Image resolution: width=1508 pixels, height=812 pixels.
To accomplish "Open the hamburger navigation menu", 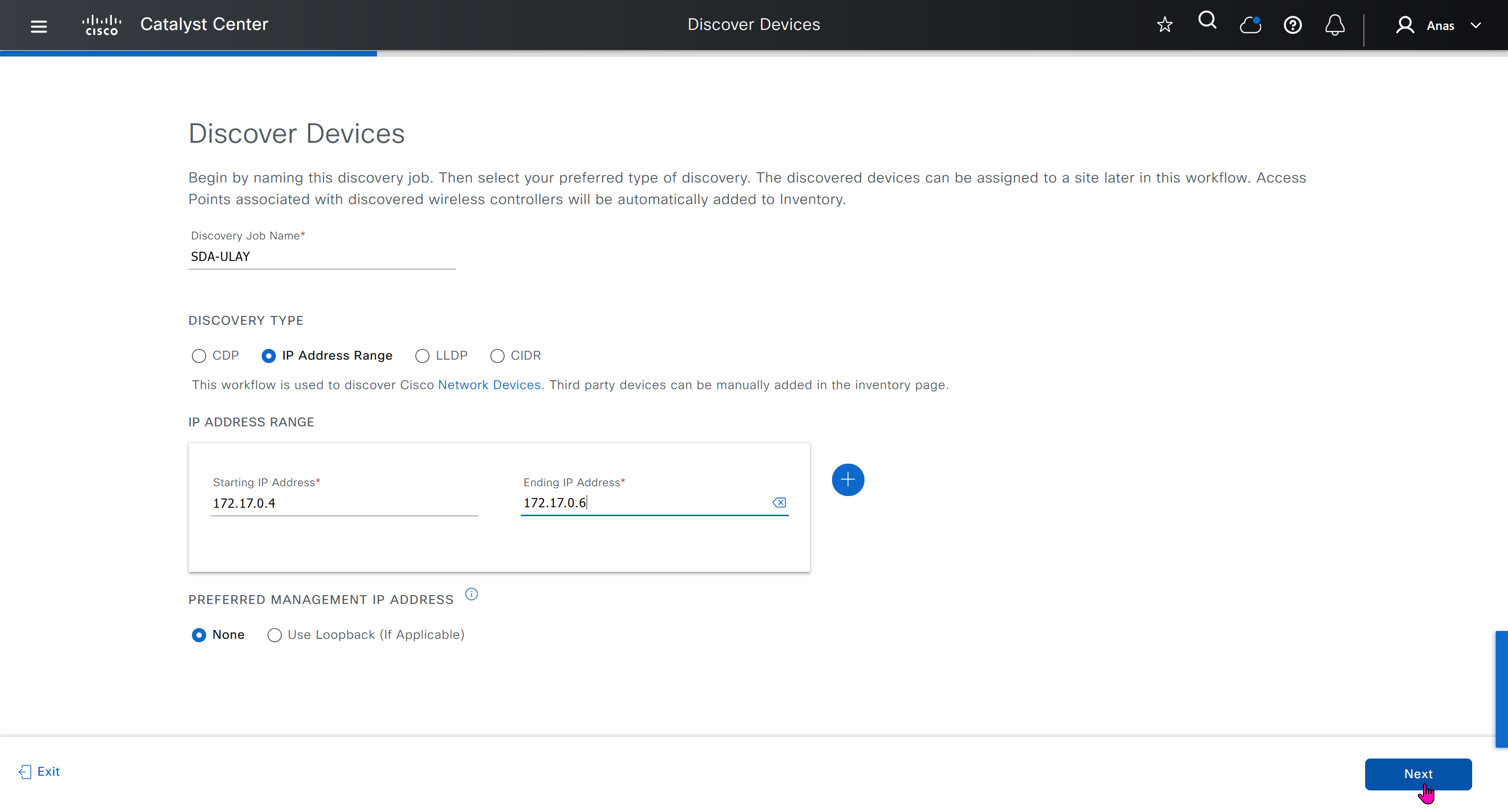I will click(x=39, y=26).
